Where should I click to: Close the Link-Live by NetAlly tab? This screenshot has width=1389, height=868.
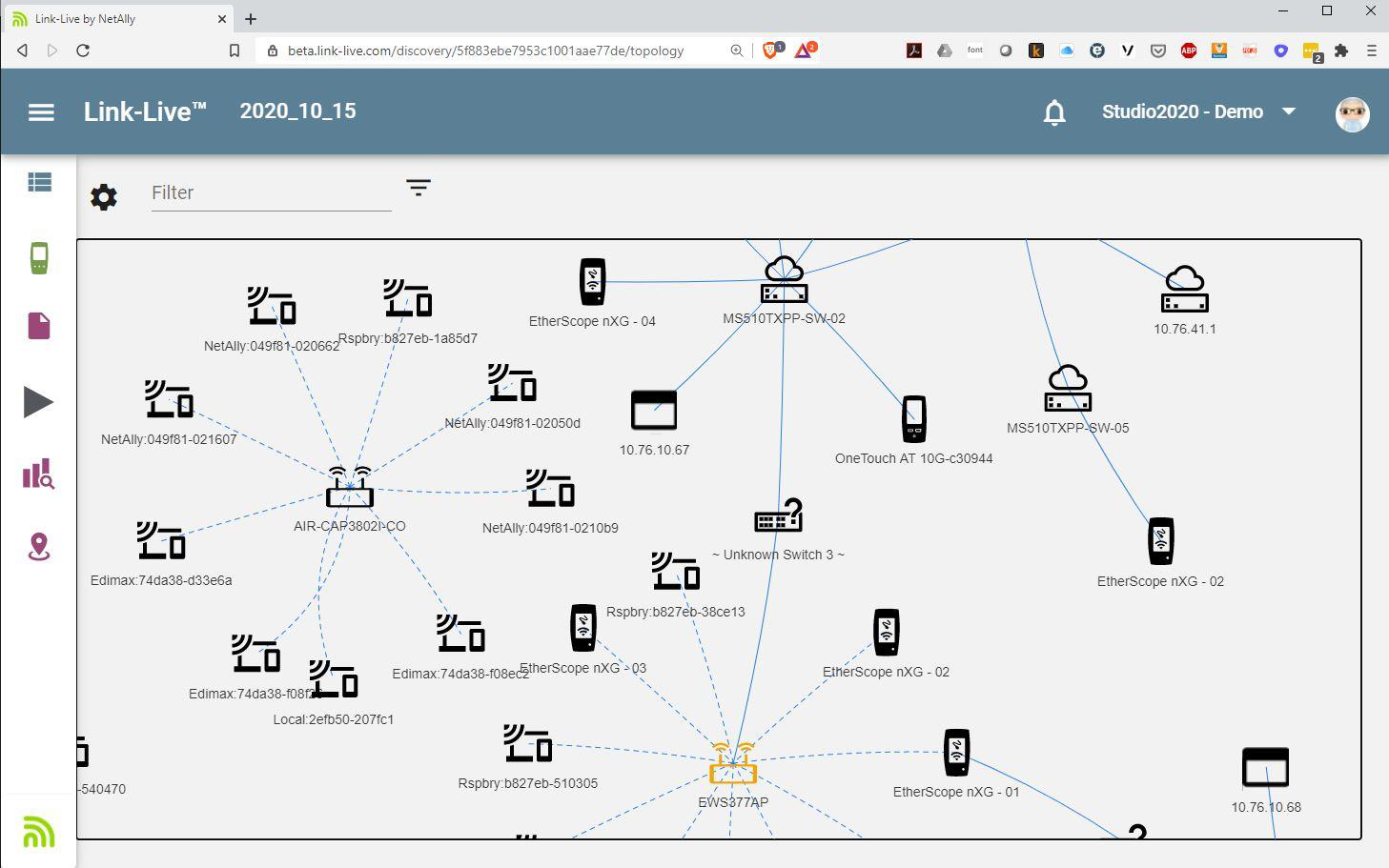(x=222, y=18)
